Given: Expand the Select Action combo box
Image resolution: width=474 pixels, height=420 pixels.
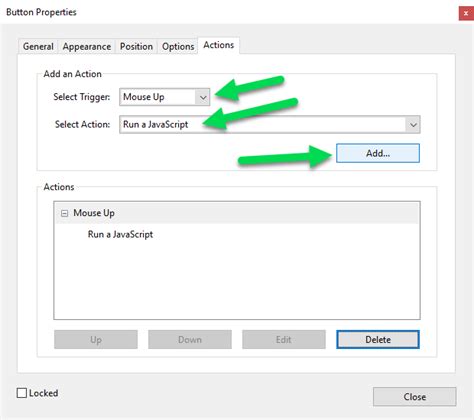Looking at the screenshot, I should 270,125.
